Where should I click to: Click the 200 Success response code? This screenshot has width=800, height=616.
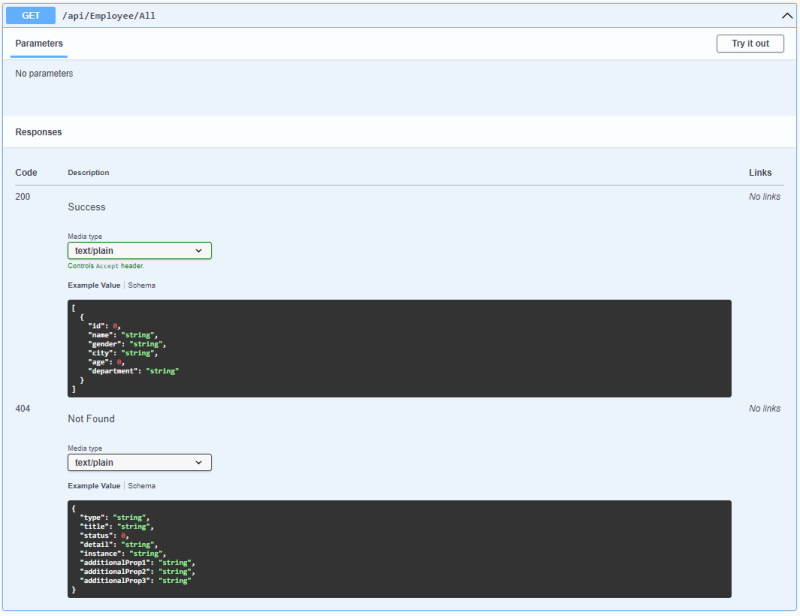click(22, 196)
